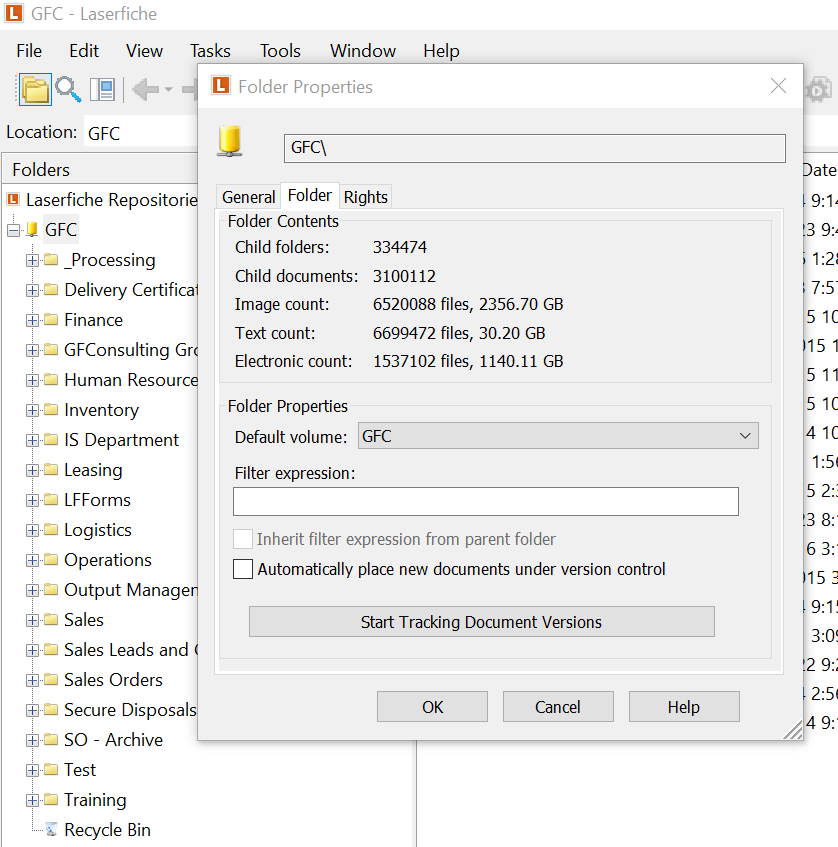The height and width of the screenshot is (847, 838).
Task: Click the child documents value 3100112
Action: pyautogui.click(x=404, y=276)
